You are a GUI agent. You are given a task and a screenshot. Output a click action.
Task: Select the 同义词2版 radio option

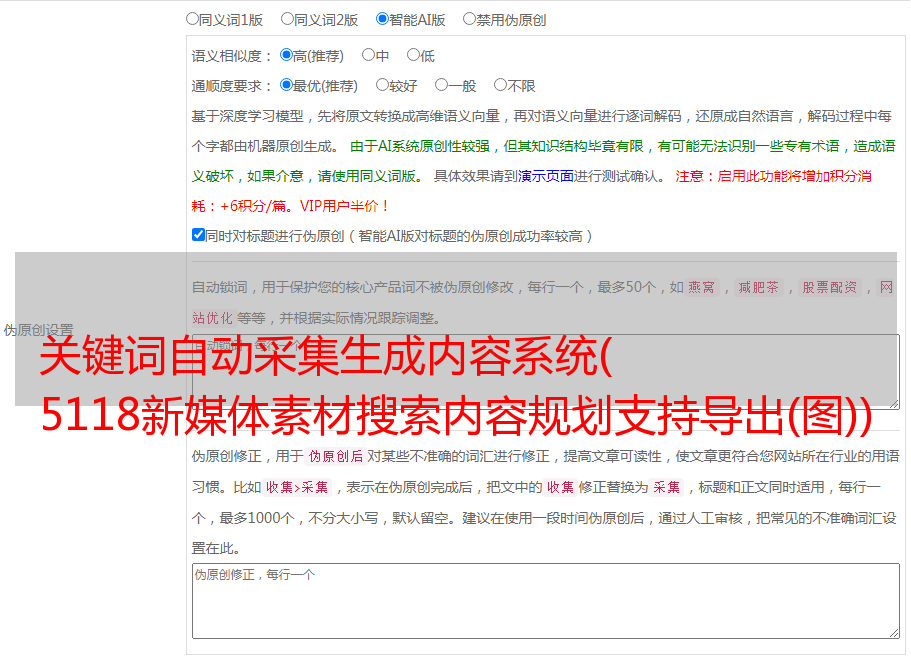point(287,19)
